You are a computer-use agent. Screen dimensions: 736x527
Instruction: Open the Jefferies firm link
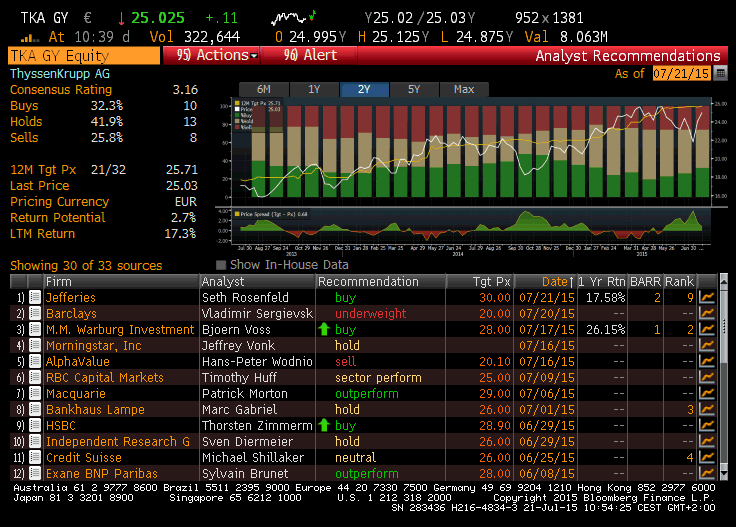[70, 298]
